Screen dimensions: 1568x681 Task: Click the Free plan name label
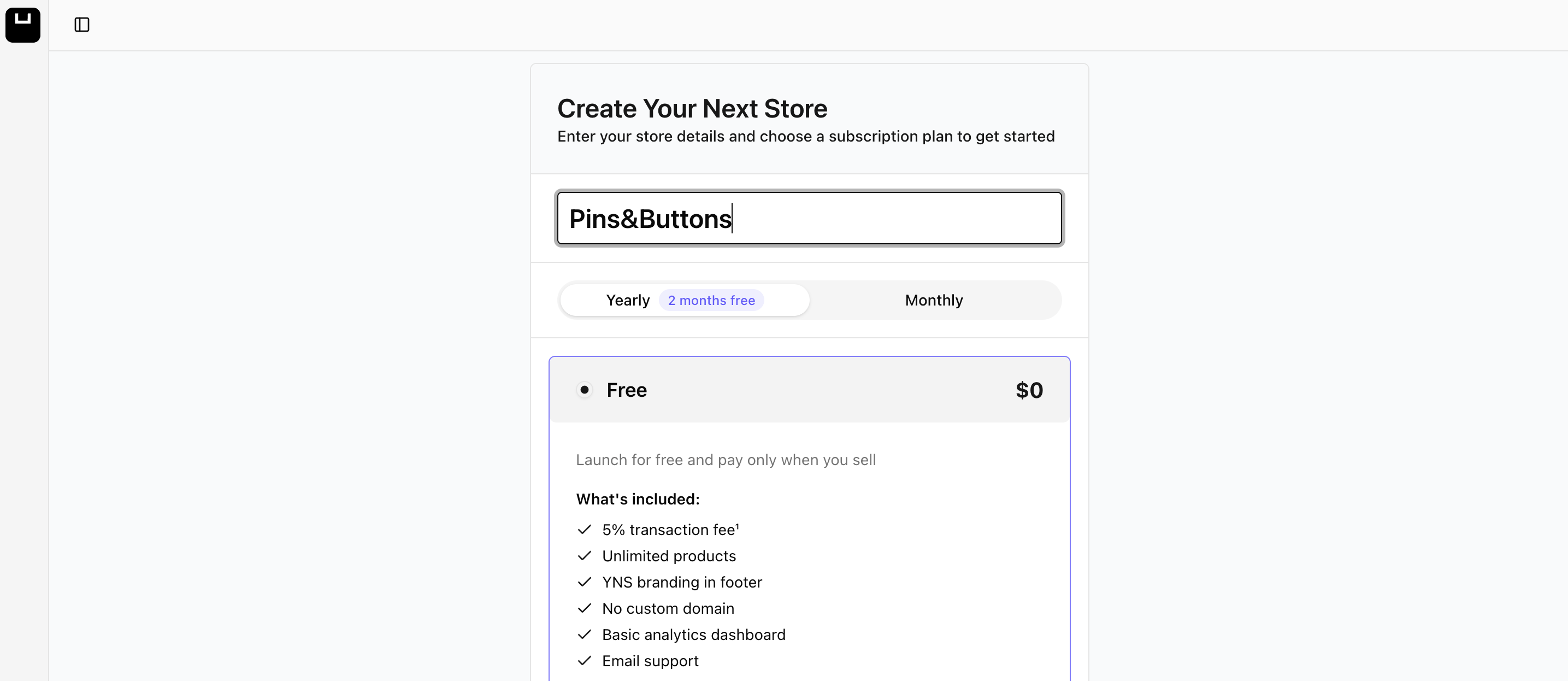point(626,390)
